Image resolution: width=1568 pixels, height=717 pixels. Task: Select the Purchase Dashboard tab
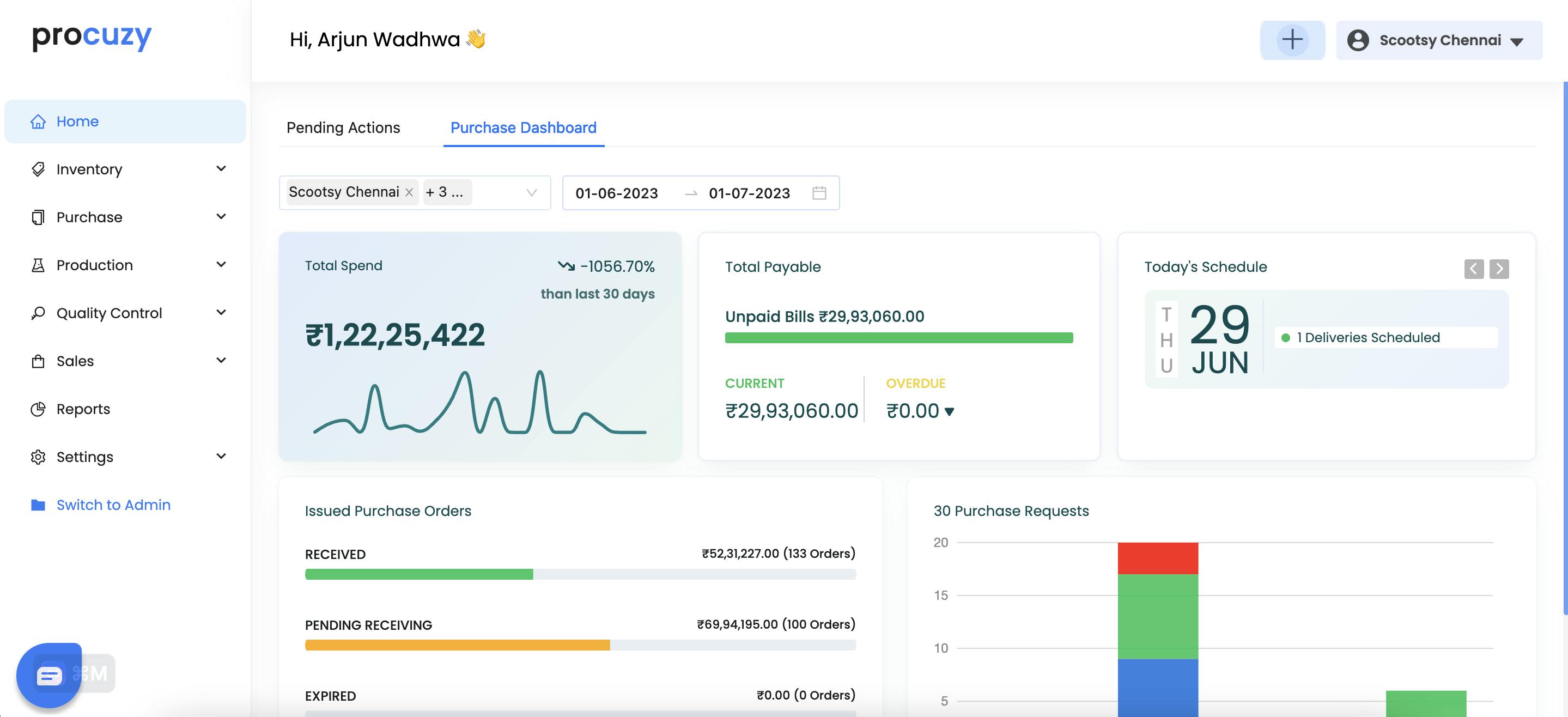(x=523, y=128)
